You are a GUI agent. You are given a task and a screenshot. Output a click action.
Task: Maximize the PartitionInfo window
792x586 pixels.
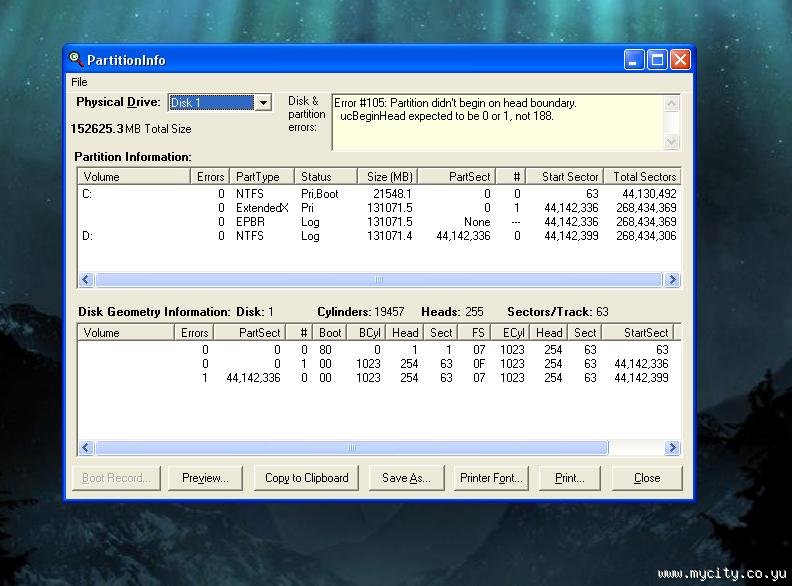[657, 60]
